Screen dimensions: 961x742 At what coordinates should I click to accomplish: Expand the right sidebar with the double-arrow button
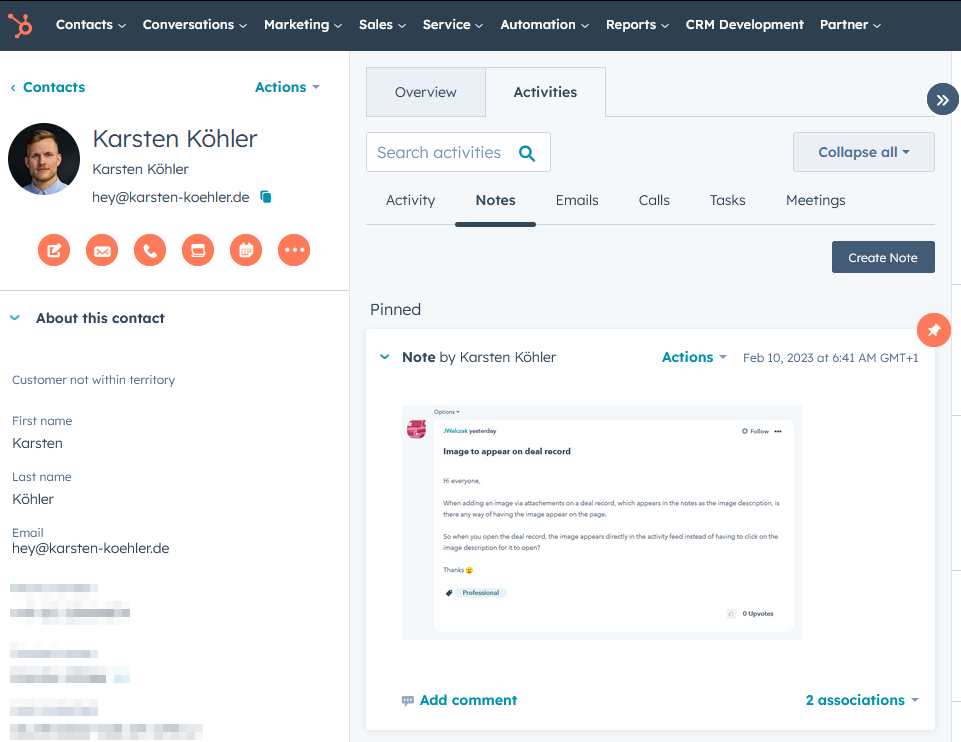(x=942, y=99)
